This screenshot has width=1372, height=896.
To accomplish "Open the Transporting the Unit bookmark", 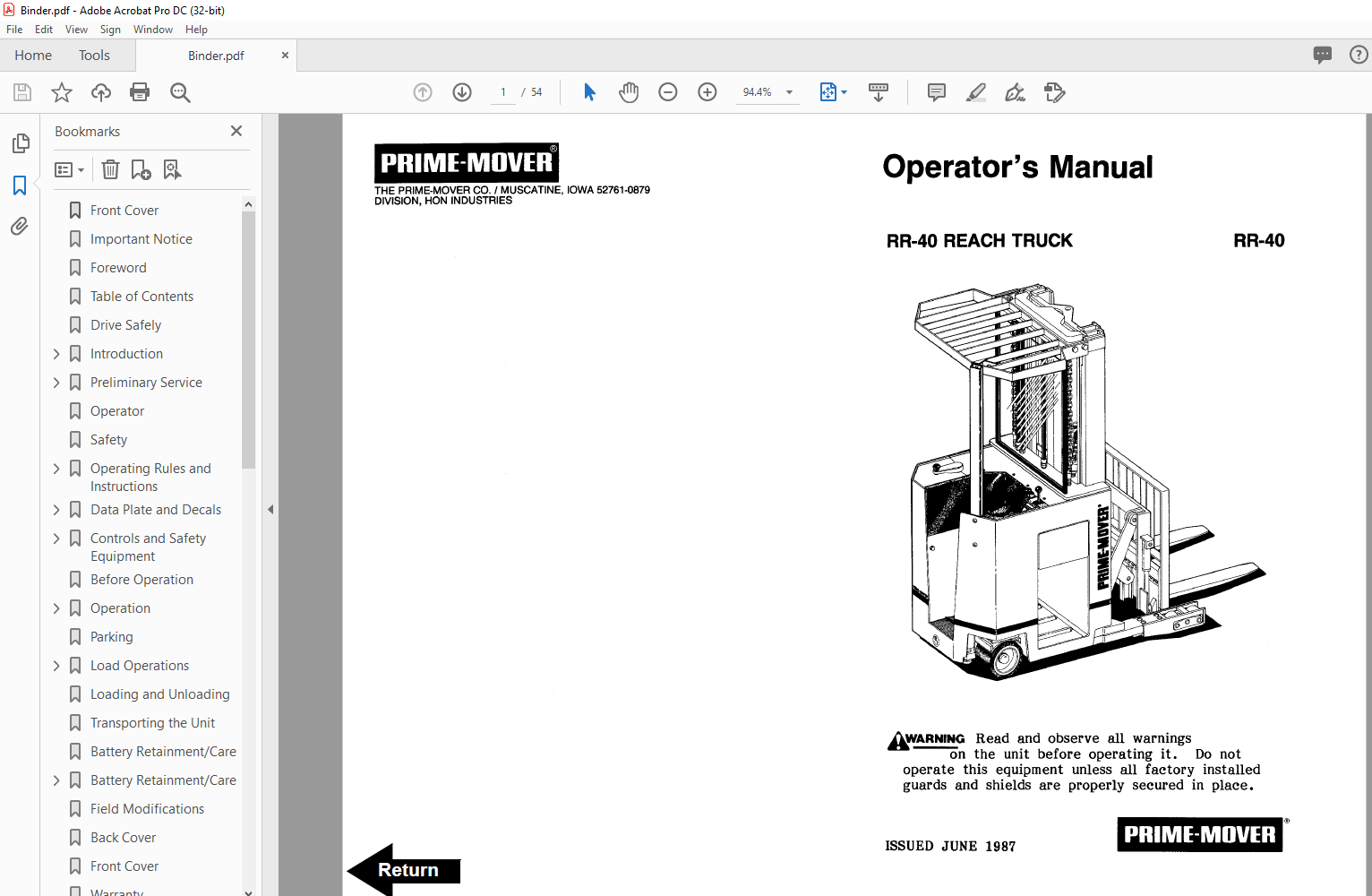I will 152,723.
